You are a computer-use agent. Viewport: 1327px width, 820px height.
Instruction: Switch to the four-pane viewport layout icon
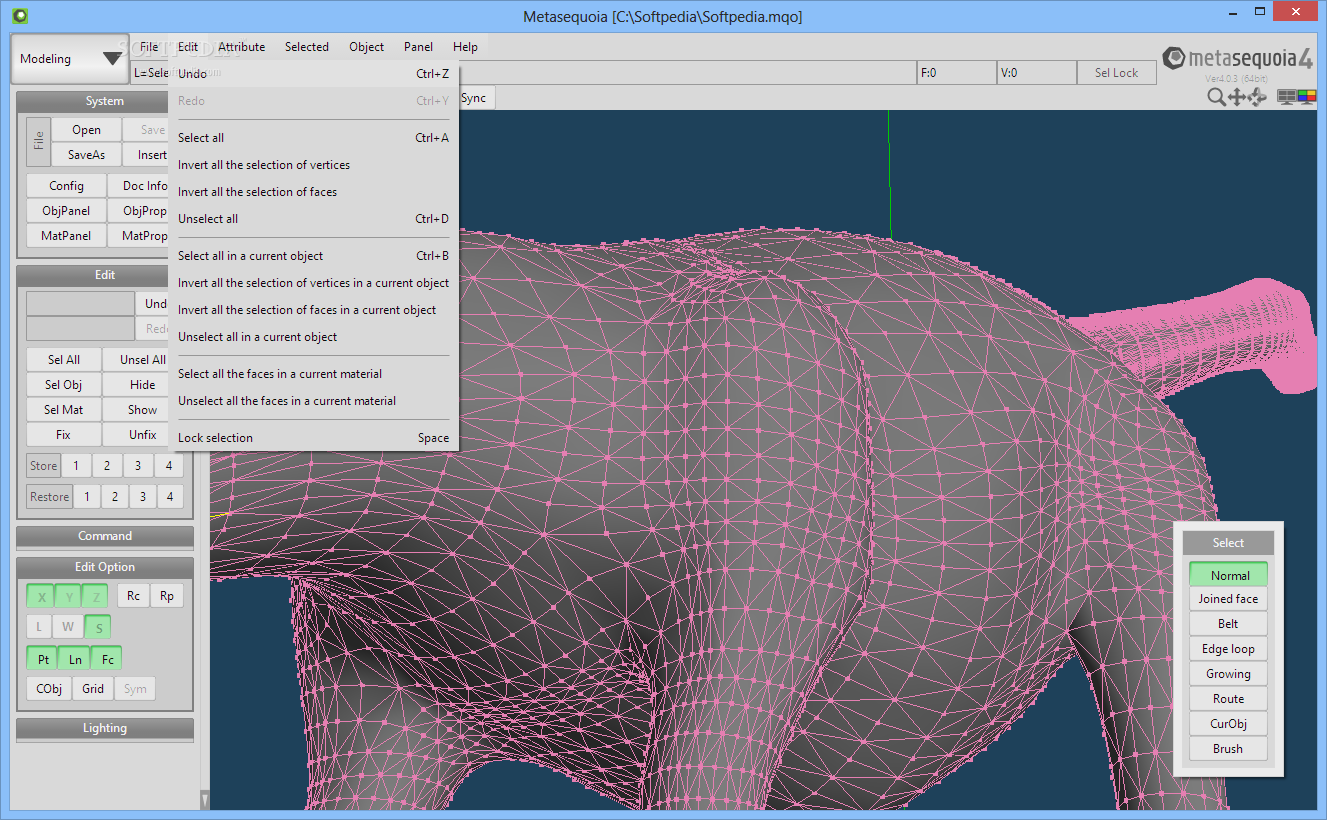pos(1287,96)
